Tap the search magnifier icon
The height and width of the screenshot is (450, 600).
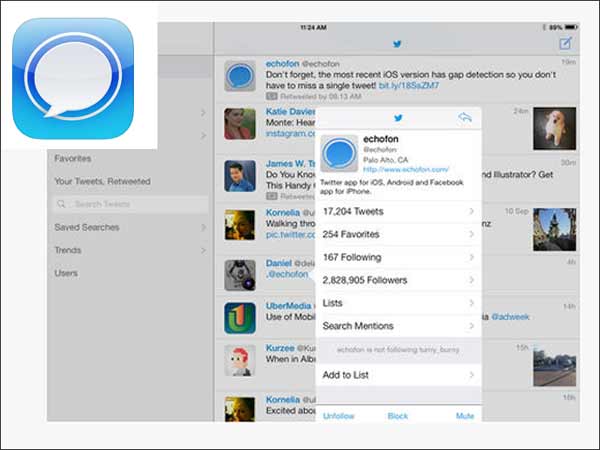pyautogui.click(x=61, y=204)
